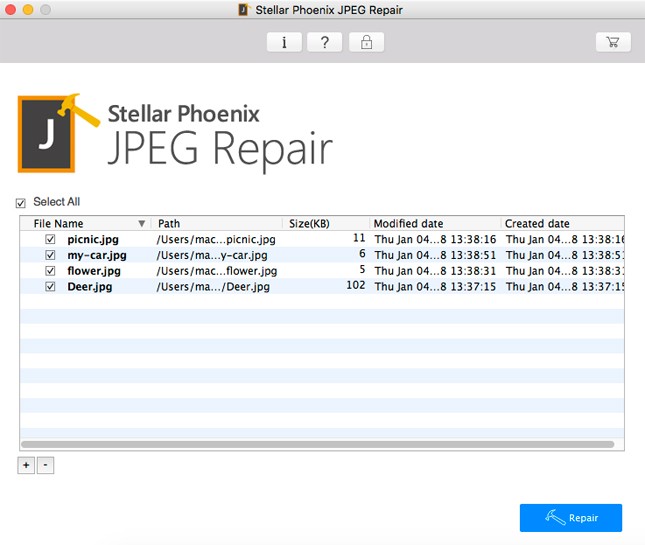Click the size value 102
645x545 pixels.
[x=356, y=285]
